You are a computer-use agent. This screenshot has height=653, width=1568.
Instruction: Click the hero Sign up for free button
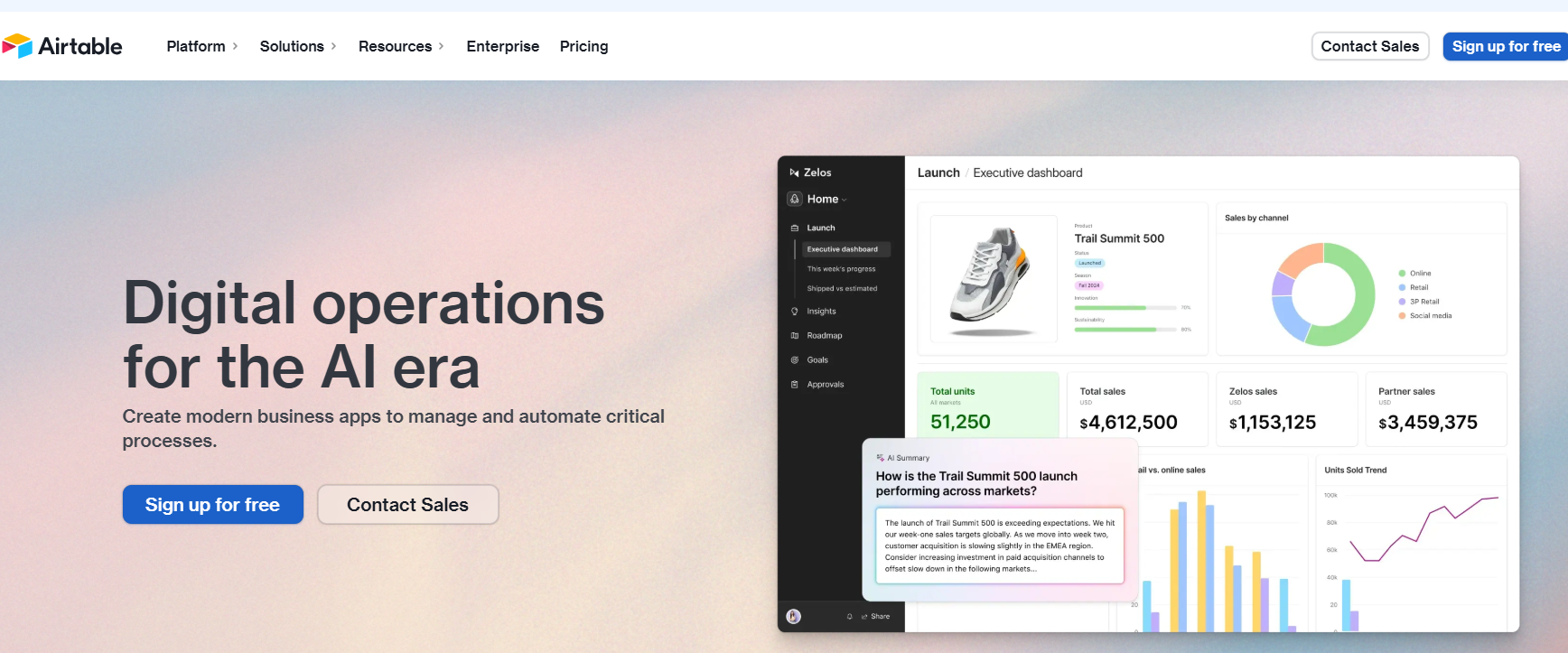[x=213, y=504]
